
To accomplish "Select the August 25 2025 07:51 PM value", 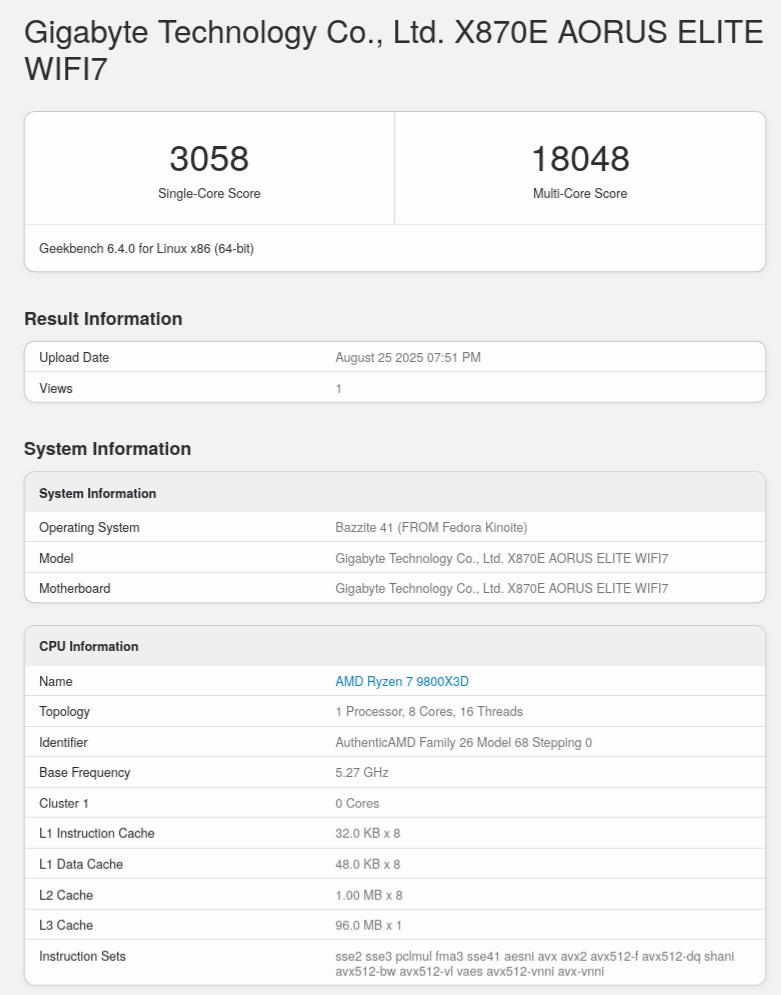I will coord(407,358).
